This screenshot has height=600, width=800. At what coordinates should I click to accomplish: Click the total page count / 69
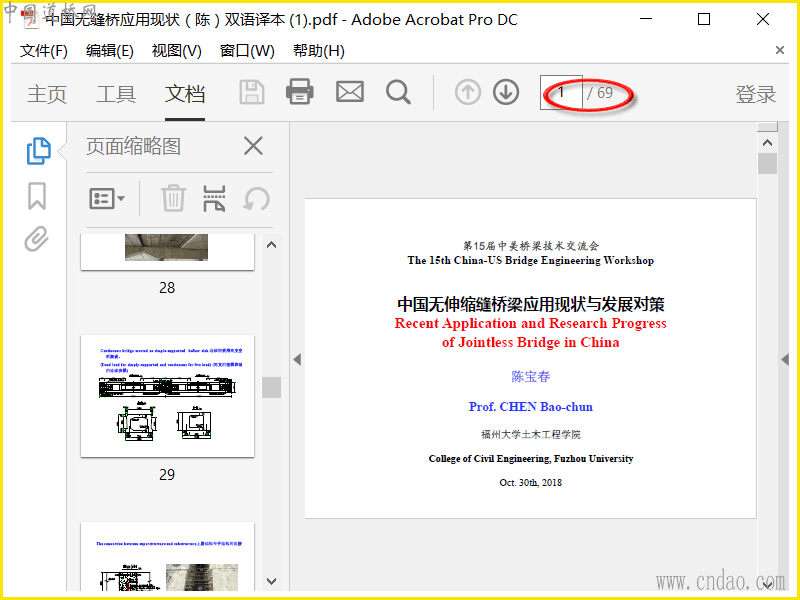[x=600, y=93]
